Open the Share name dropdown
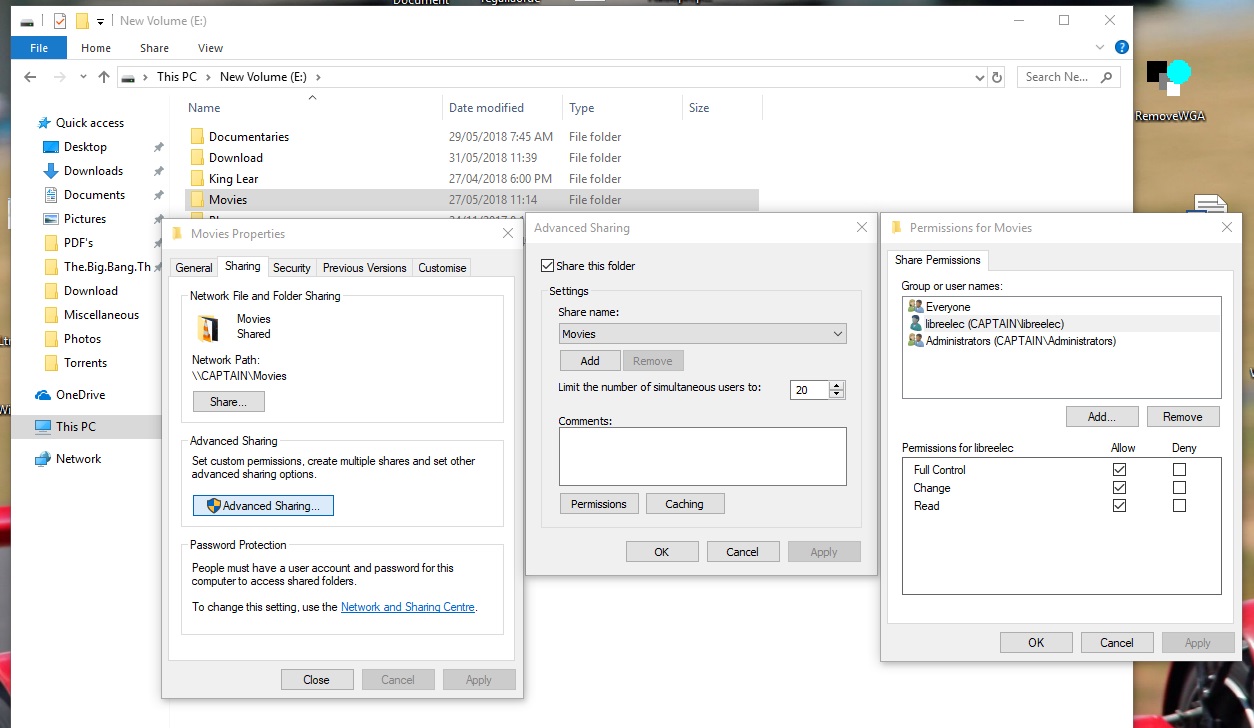The image size is (1254, 728). tap(837, 334)
